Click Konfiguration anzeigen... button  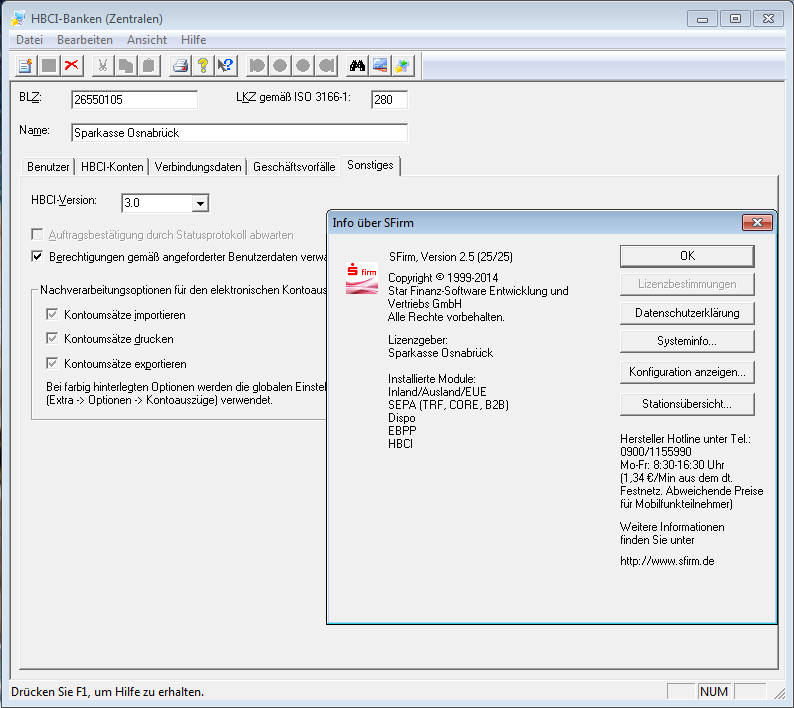687,372
